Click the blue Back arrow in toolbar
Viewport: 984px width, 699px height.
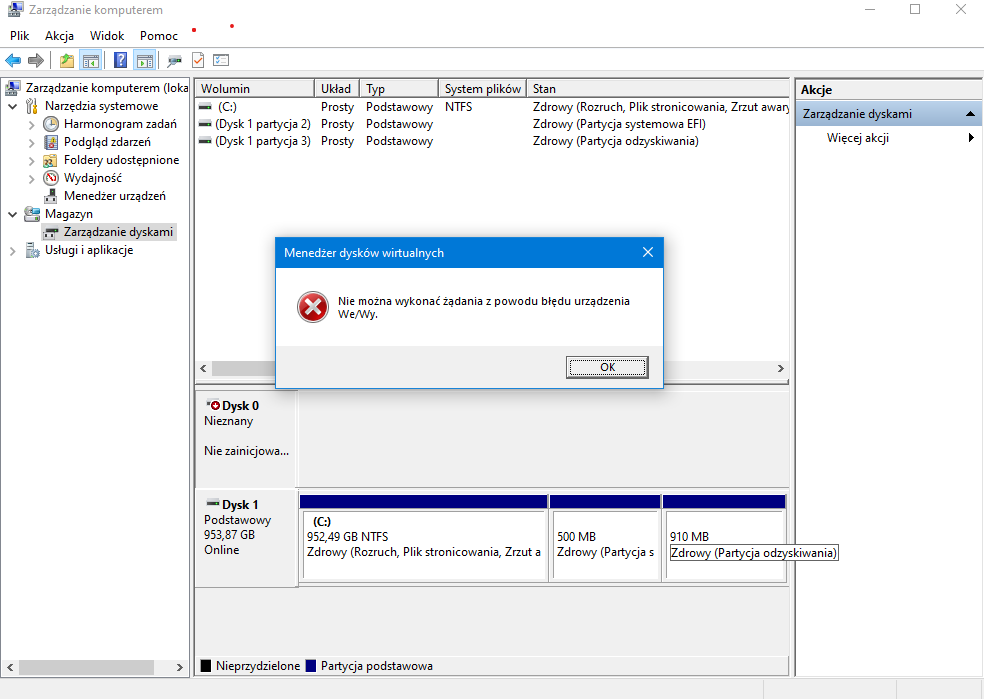tap(13, 60)
